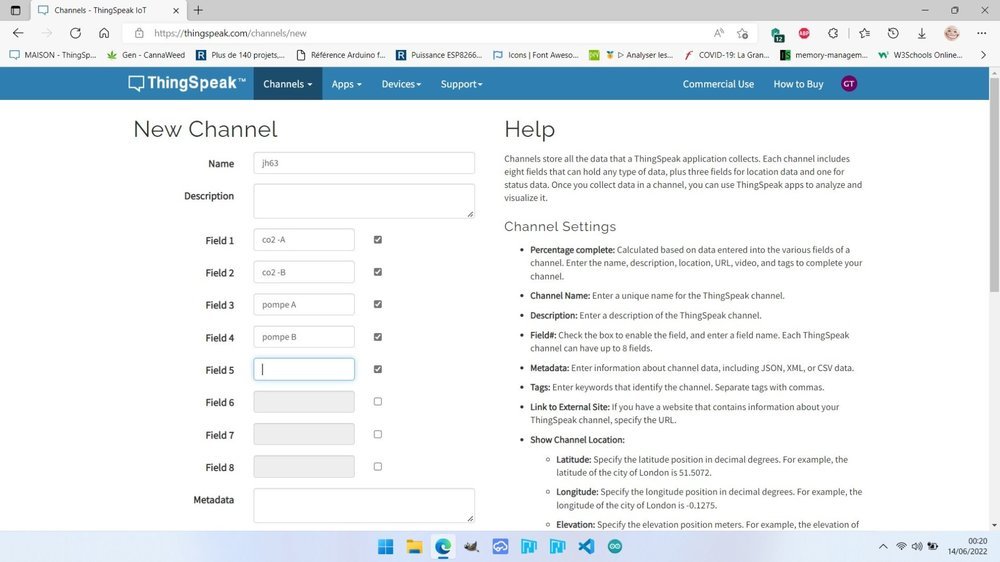Uncheck the Field 5 checkbox
This screenshot has height=562, width=1000.
coord(378,369)
